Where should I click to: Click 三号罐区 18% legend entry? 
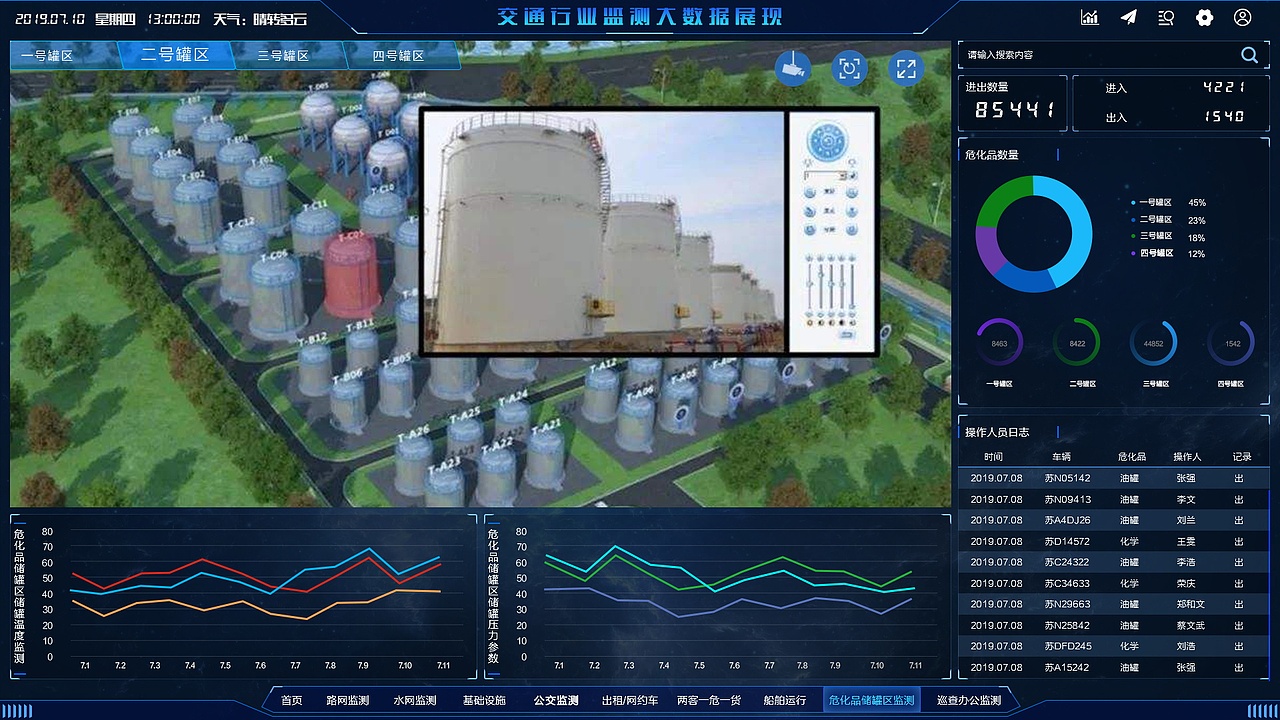(1168, 236)
